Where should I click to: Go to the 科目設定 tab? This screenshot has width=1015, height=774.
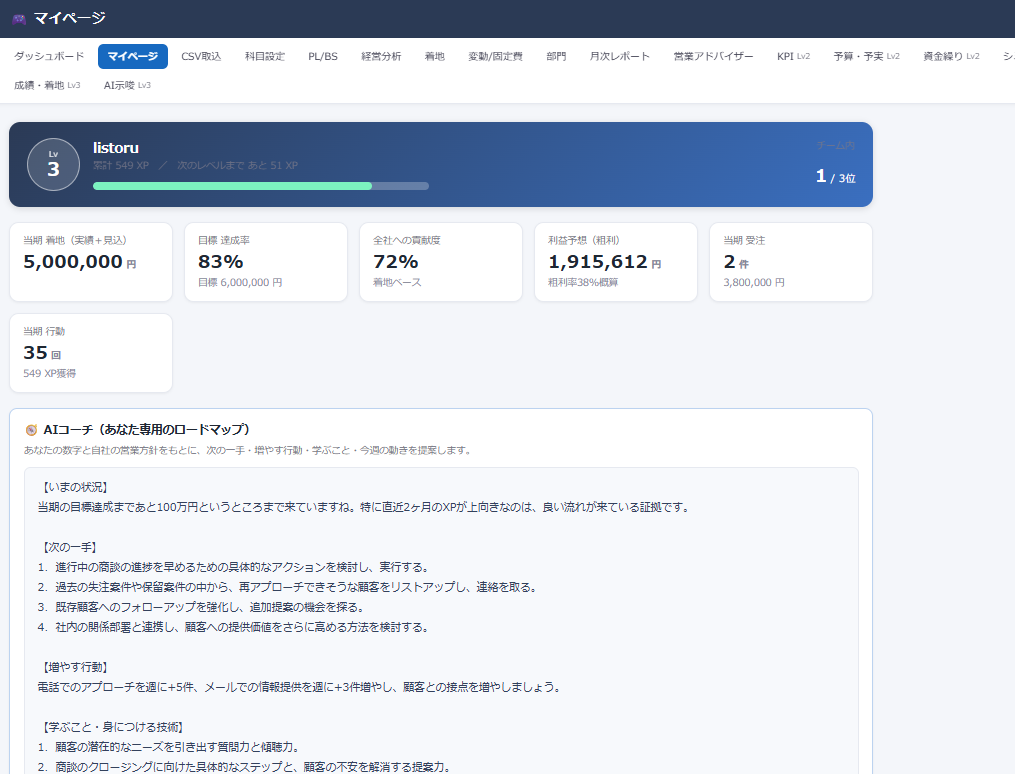[265, 56]
